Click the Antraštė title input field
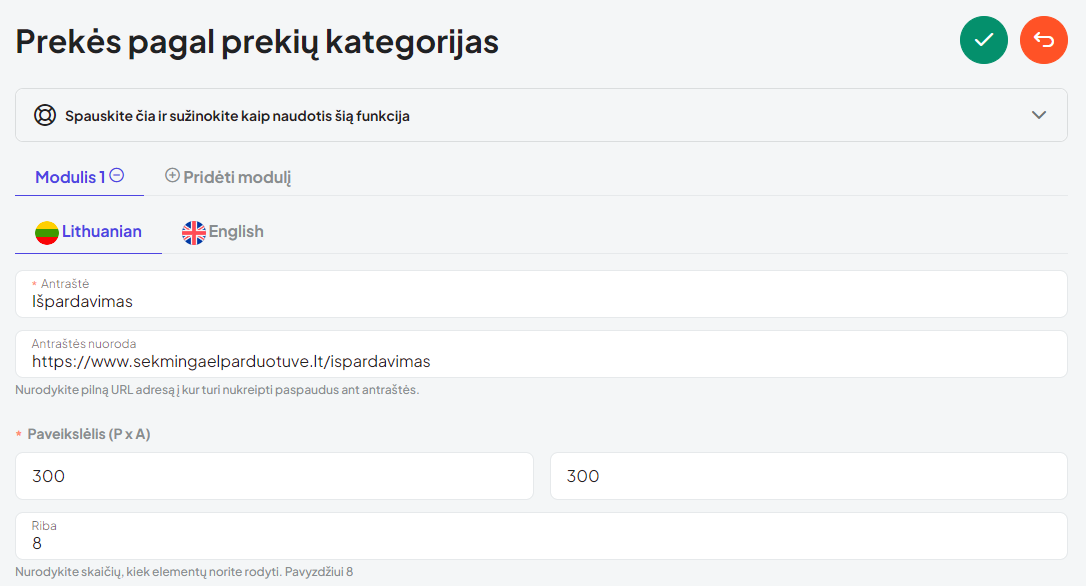The height and width of the screenshot is (586, 1086). (541, 294)
